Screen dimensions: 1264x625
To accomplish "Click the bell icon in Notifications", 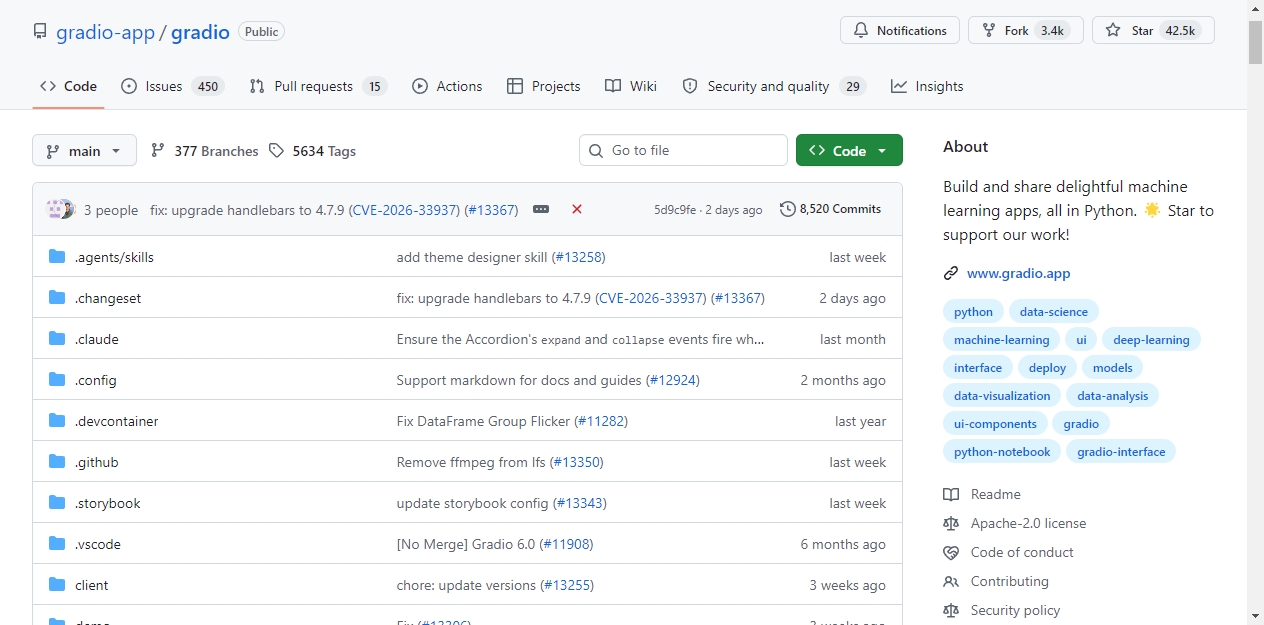I will pyautogui.click(x=861, y=31).
